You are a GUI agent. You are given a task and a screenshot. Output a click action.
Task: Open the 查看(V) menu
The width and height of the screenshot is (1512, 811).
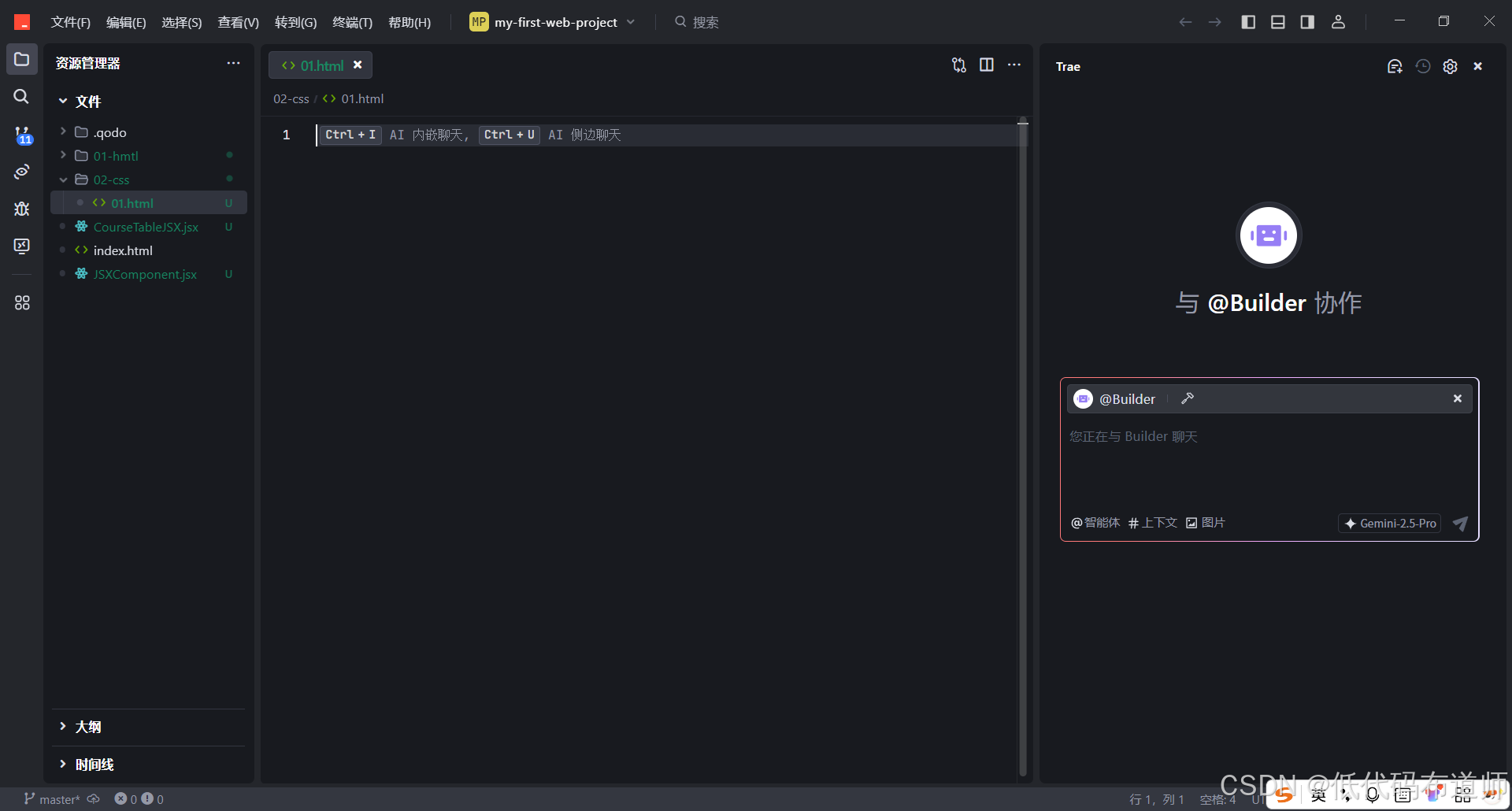pos(238,22)
